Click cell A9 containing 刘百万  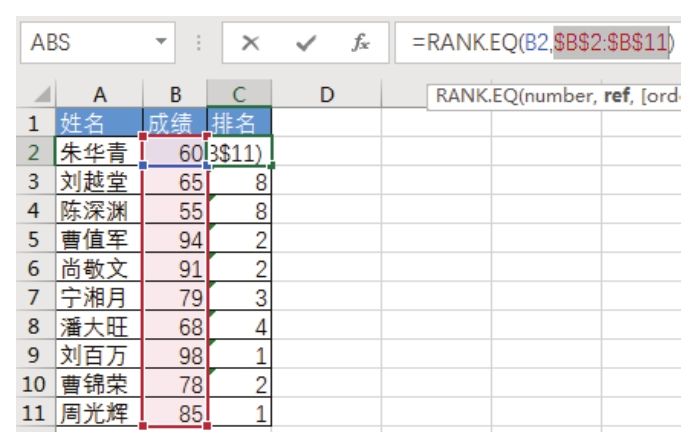coord(99,354)
